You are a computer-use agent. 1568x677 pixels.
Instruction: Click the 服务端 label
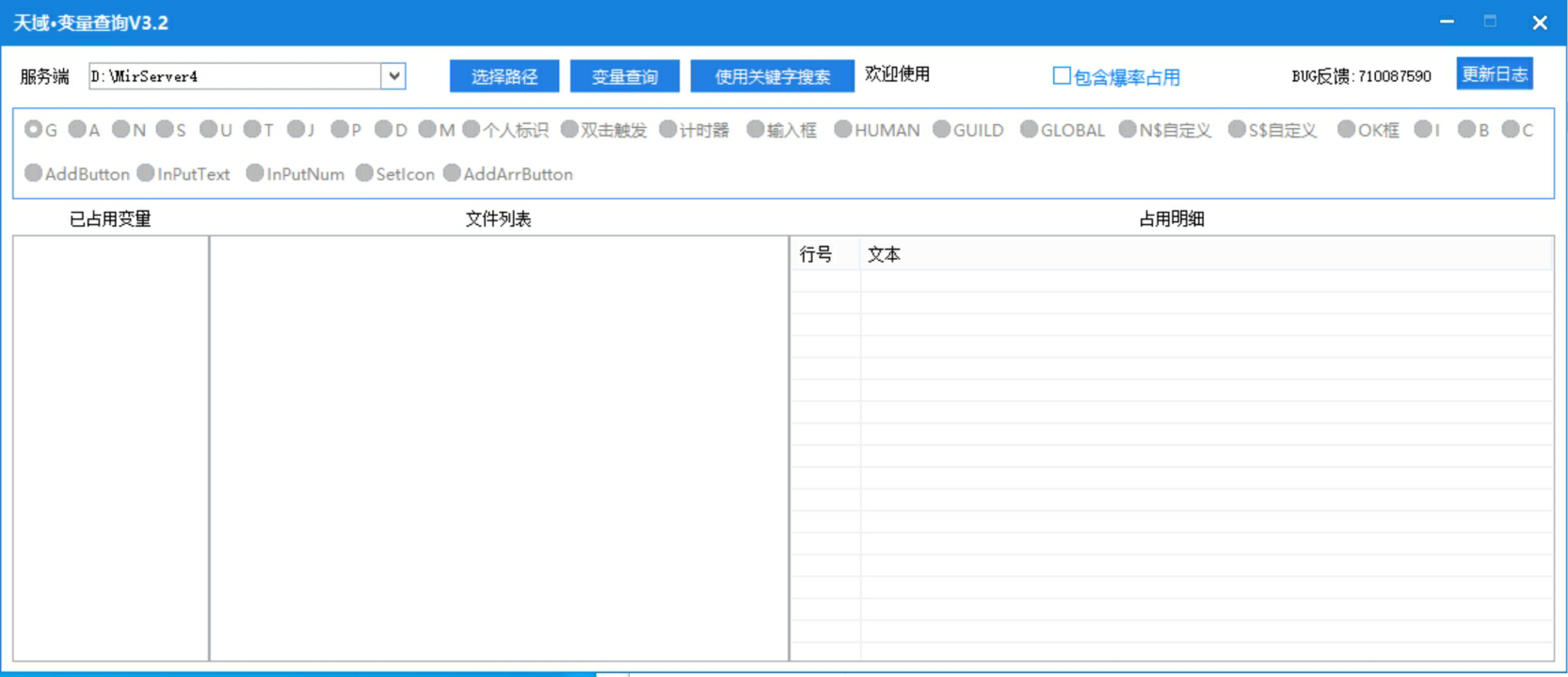[45, 76]
